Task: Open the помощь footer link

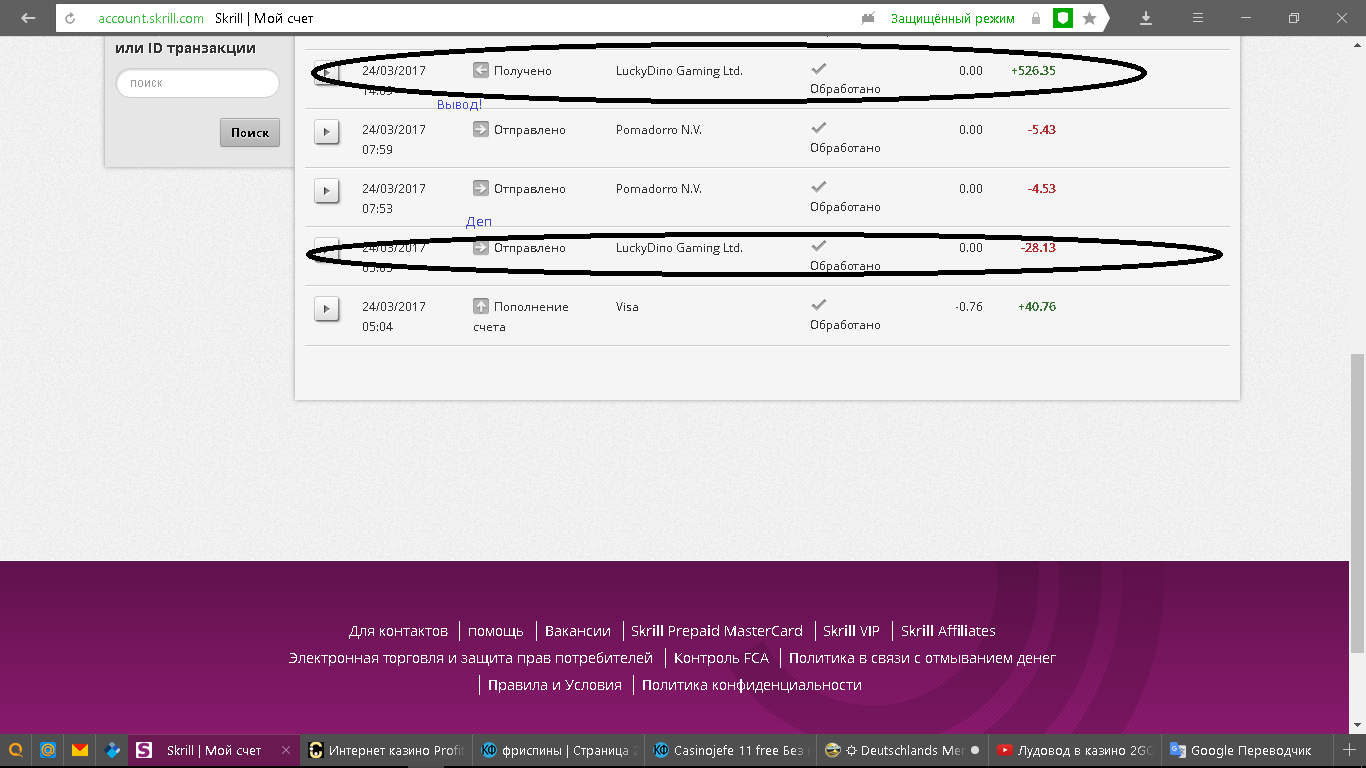Action: (x=496, y=631)
